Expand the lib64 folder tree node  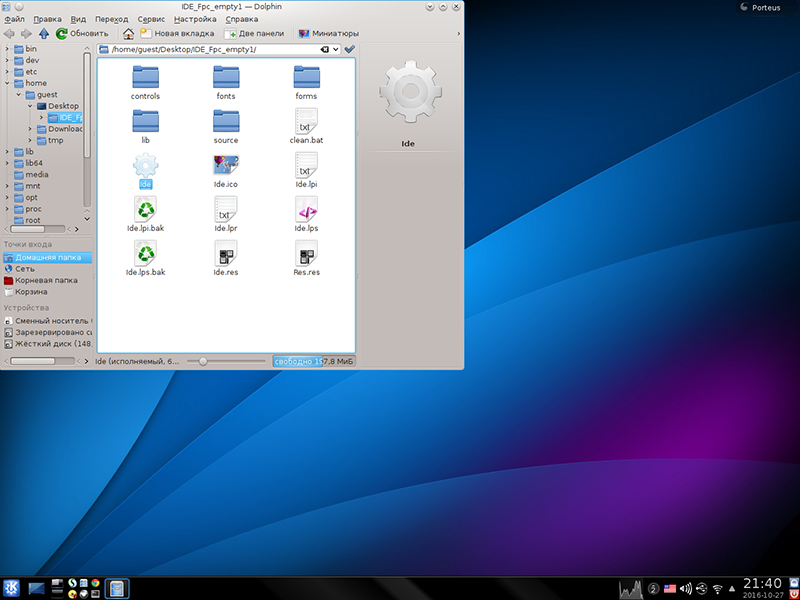pyautogui.click(x=7, y=163)
